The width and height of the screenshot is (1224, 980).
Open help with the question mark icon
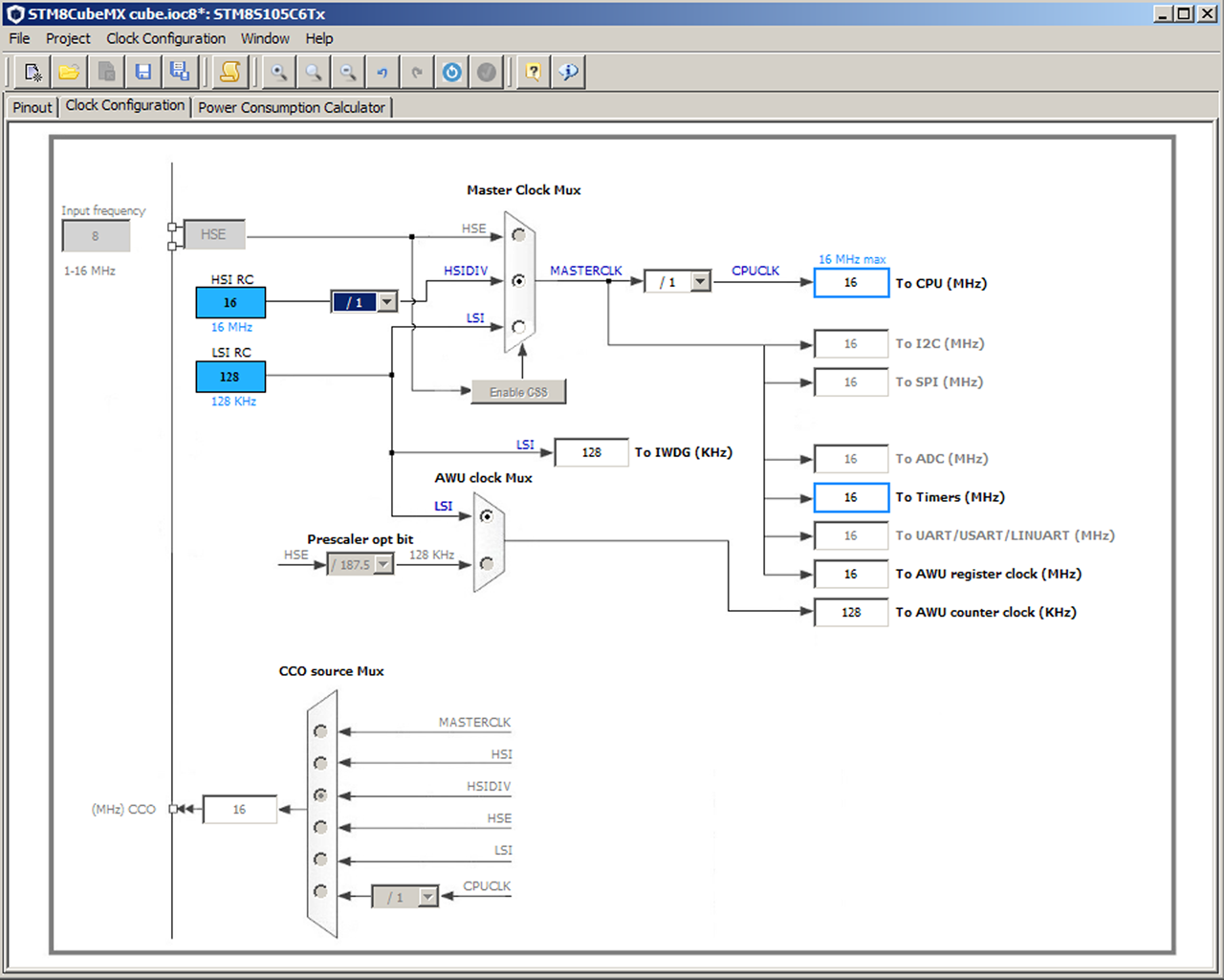[534, 72]
